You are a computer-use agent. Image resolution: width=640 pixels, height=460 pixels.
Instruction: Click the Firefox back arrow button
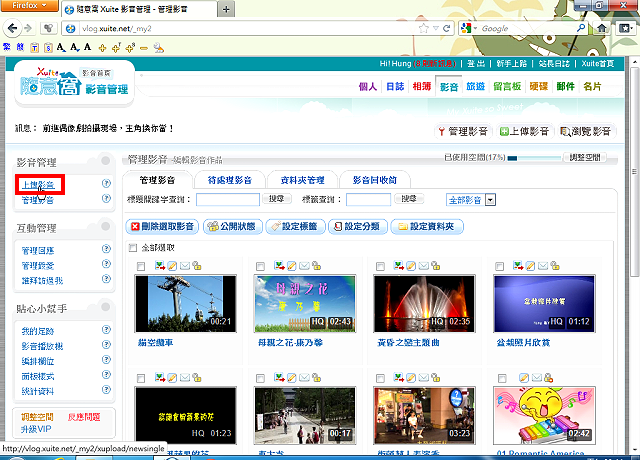(12, 28)
